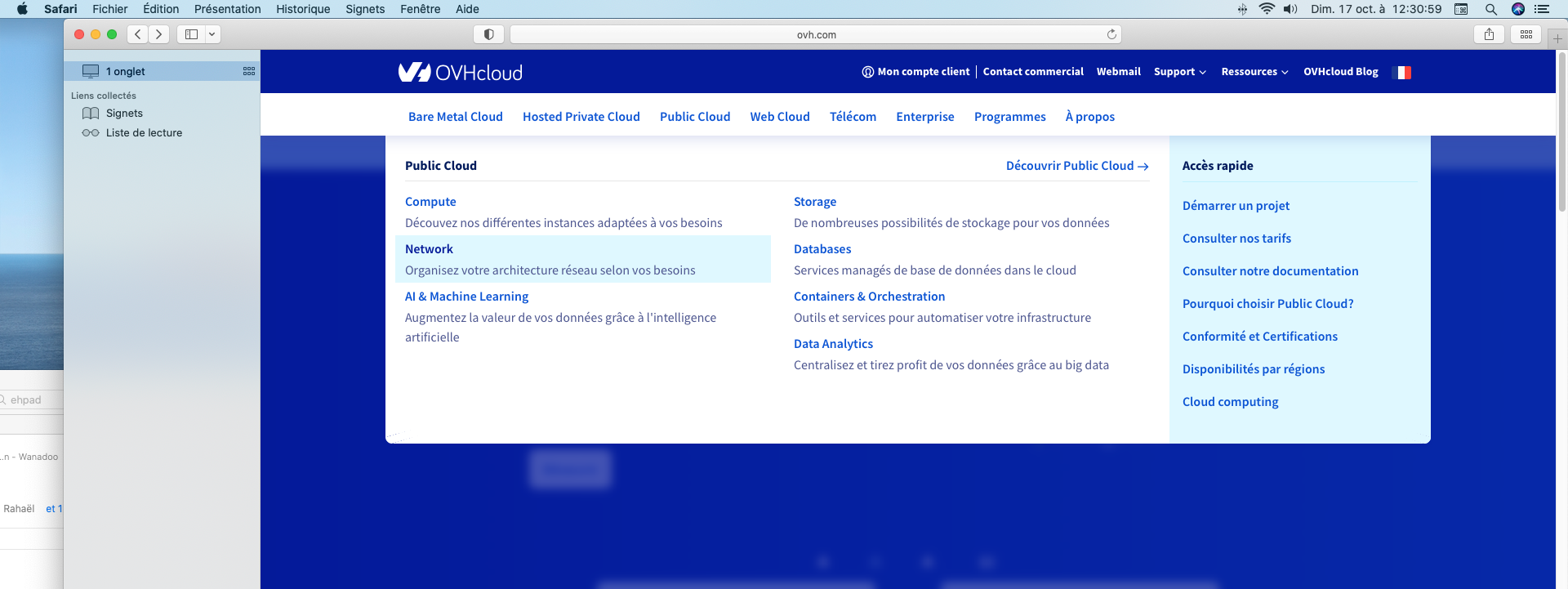Open the Signets menu in menu bar

click(x=365, y=9)
